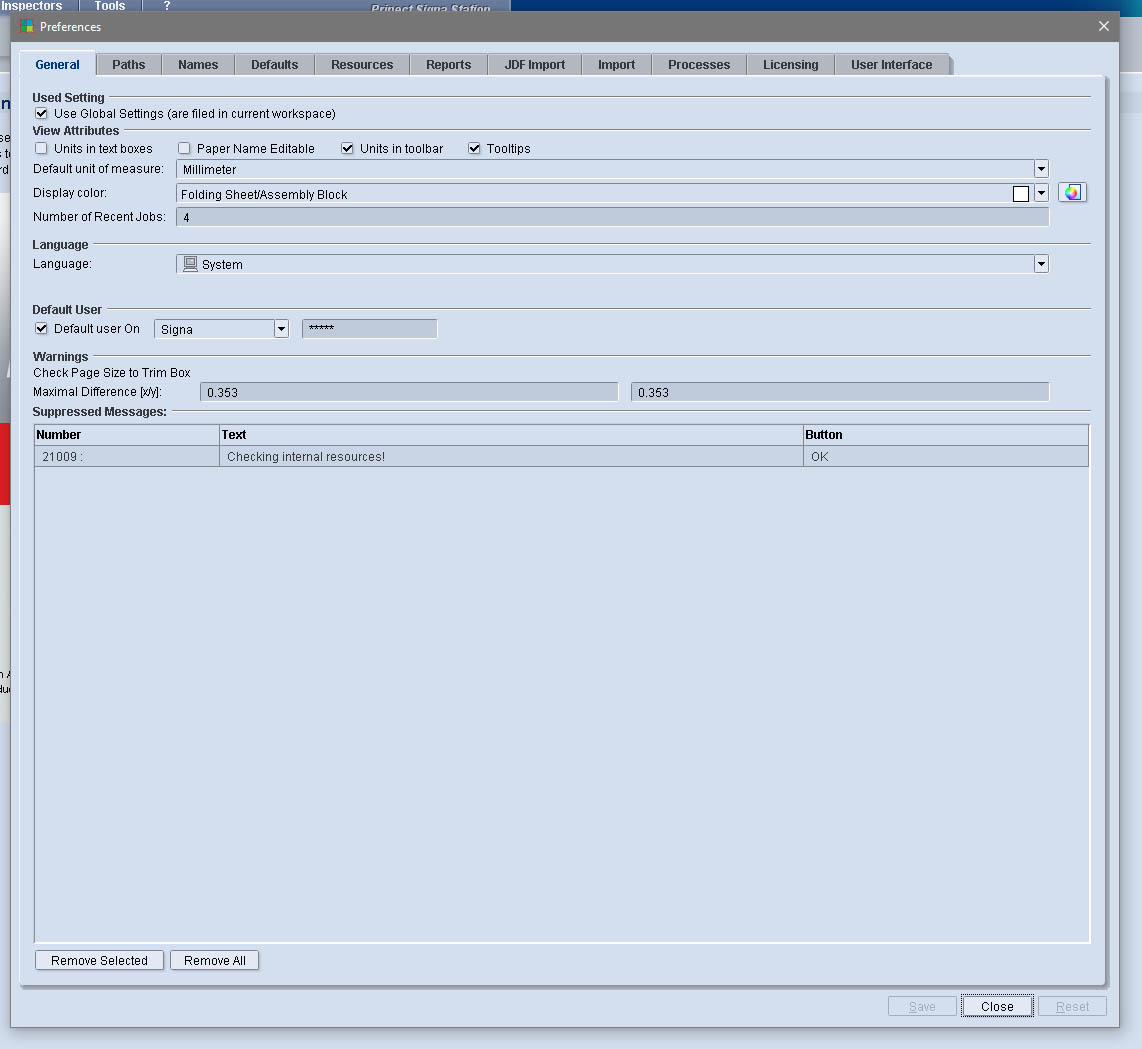Open the Import tab
Screen dimensions: 1142x1049
coord(616,65)
